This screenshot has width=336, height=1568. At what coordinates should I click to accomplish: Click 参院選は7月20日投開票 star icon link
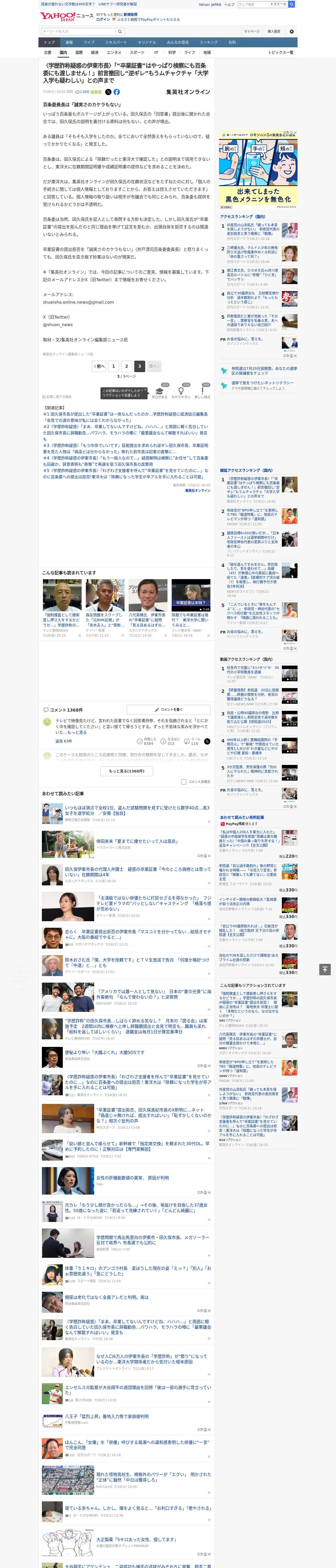(x=225, y=371)
